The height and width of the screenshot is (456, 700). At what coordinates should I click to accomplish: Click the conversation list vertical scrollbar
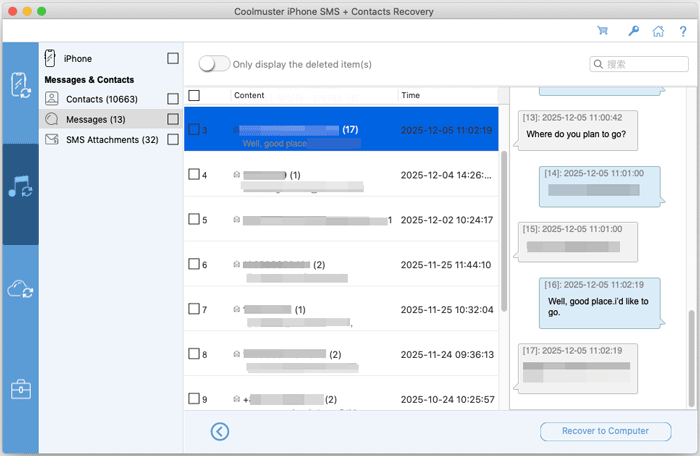click(504, 231)
